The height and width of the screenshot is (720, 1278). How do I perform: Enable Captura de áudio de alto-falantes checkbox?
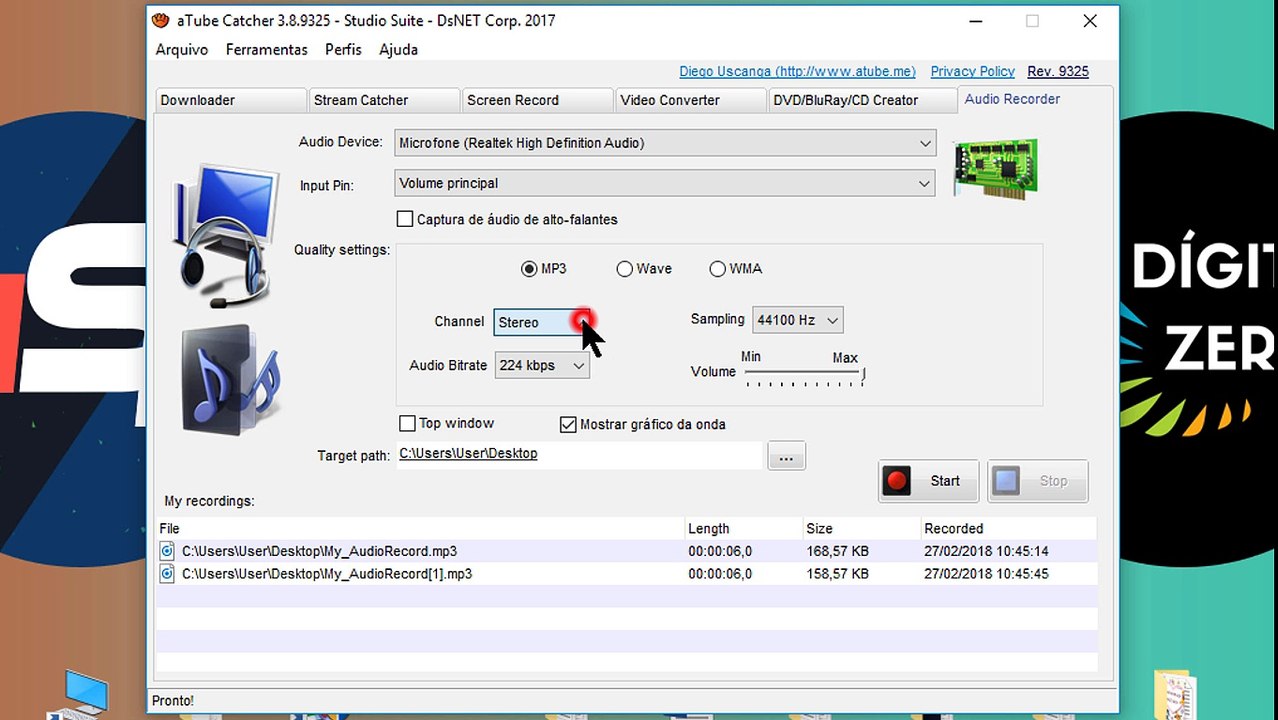405,219
